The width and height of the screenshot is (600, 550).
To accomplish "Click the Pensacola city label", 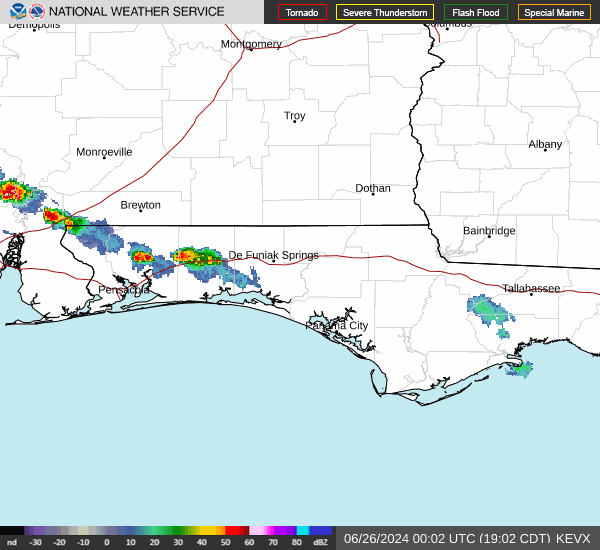I will coord(123,290).
